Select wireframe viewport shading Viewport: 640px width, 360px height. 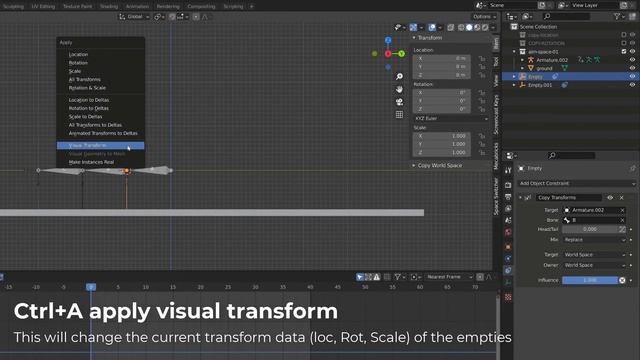461,27
